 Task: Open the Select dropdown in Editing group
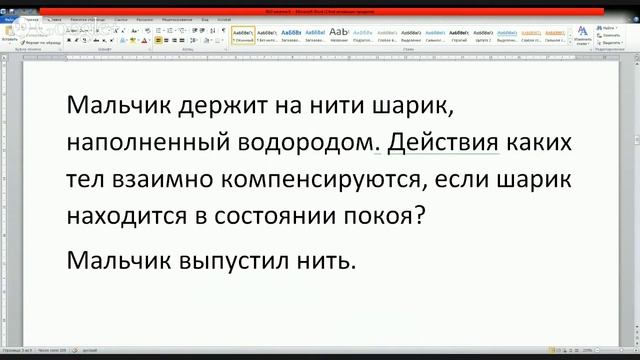point(609,42)
